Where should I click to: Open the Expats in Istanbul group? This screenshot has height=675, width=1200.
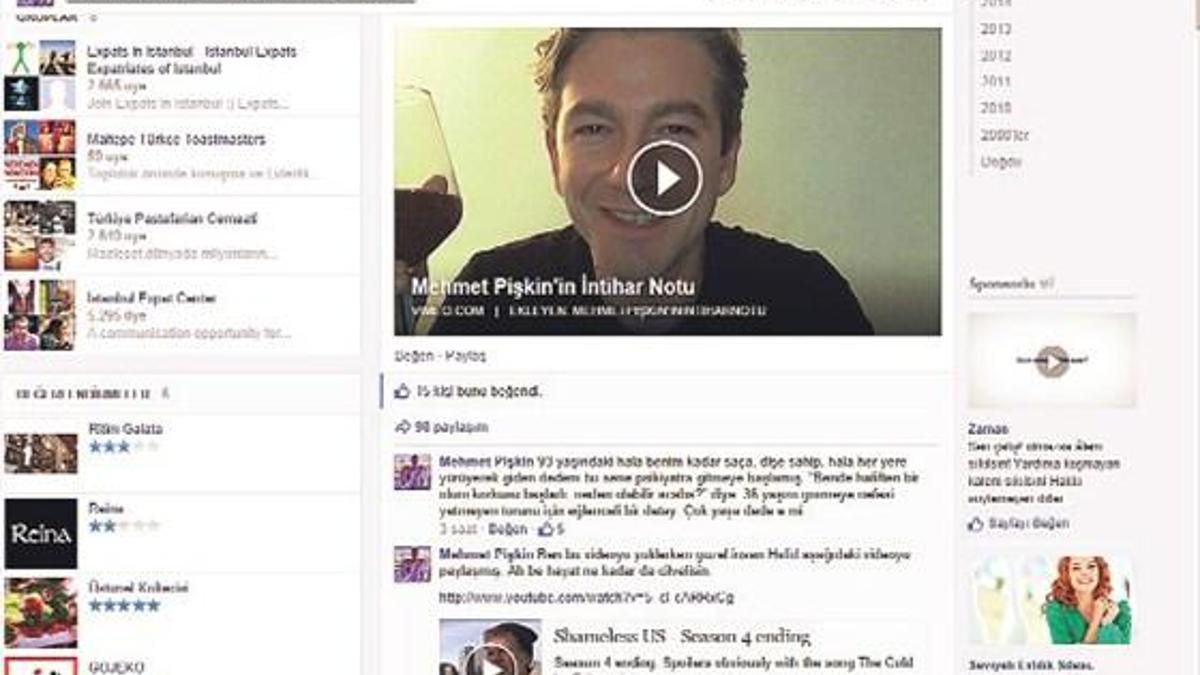point(191,60)
